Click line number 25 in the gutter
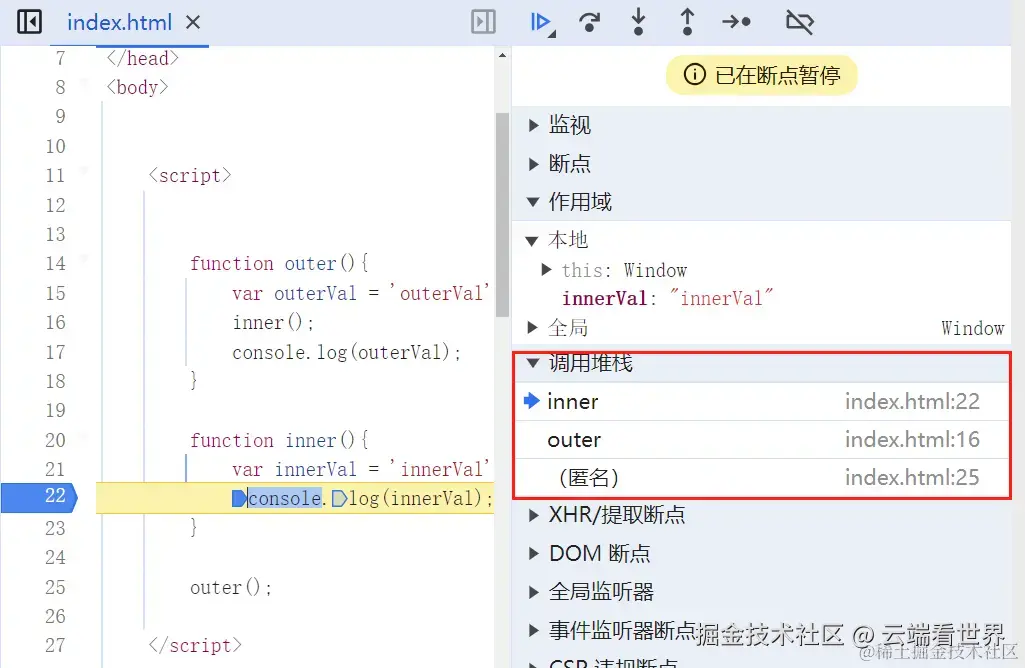The image size is (1025, 668). pos(56,587)
